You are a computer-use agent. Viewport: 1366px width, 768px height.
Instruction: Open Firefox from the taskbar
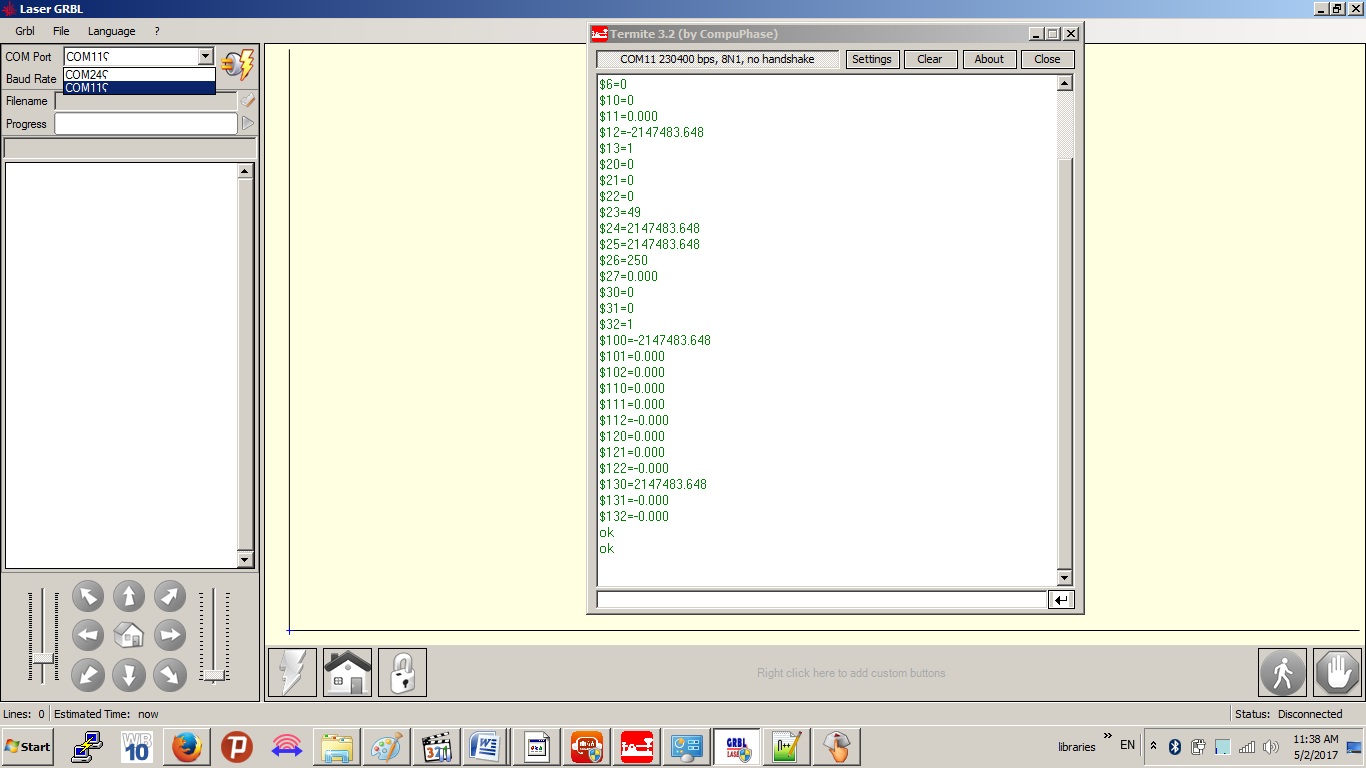(x=187, y=746)
